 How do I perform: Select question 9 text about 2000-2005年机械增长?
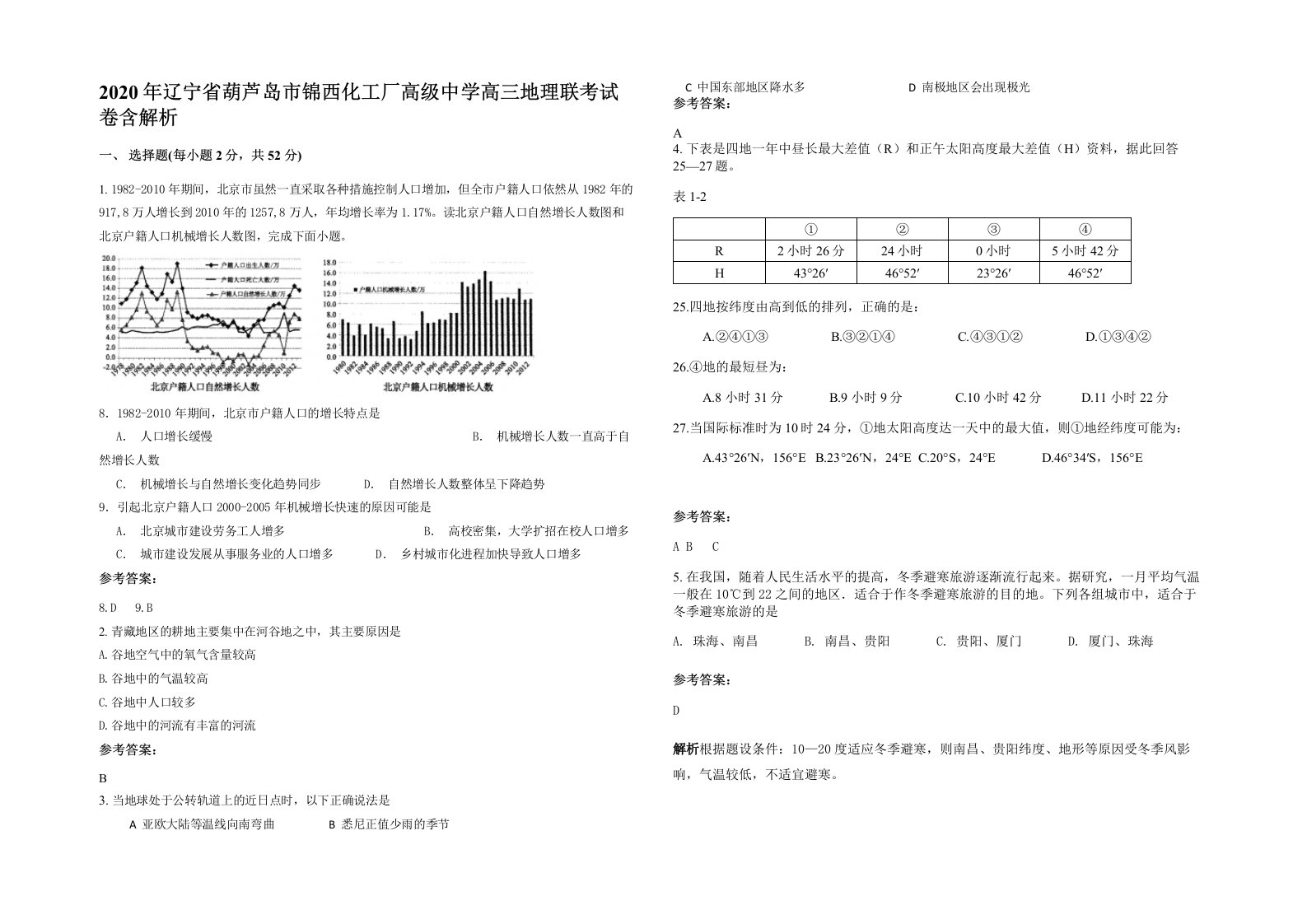coord(264,507)
